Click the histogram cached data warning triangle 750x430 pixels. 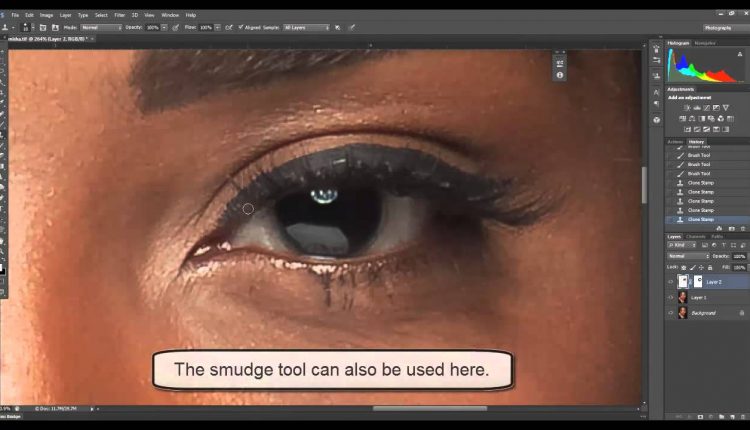740,55
